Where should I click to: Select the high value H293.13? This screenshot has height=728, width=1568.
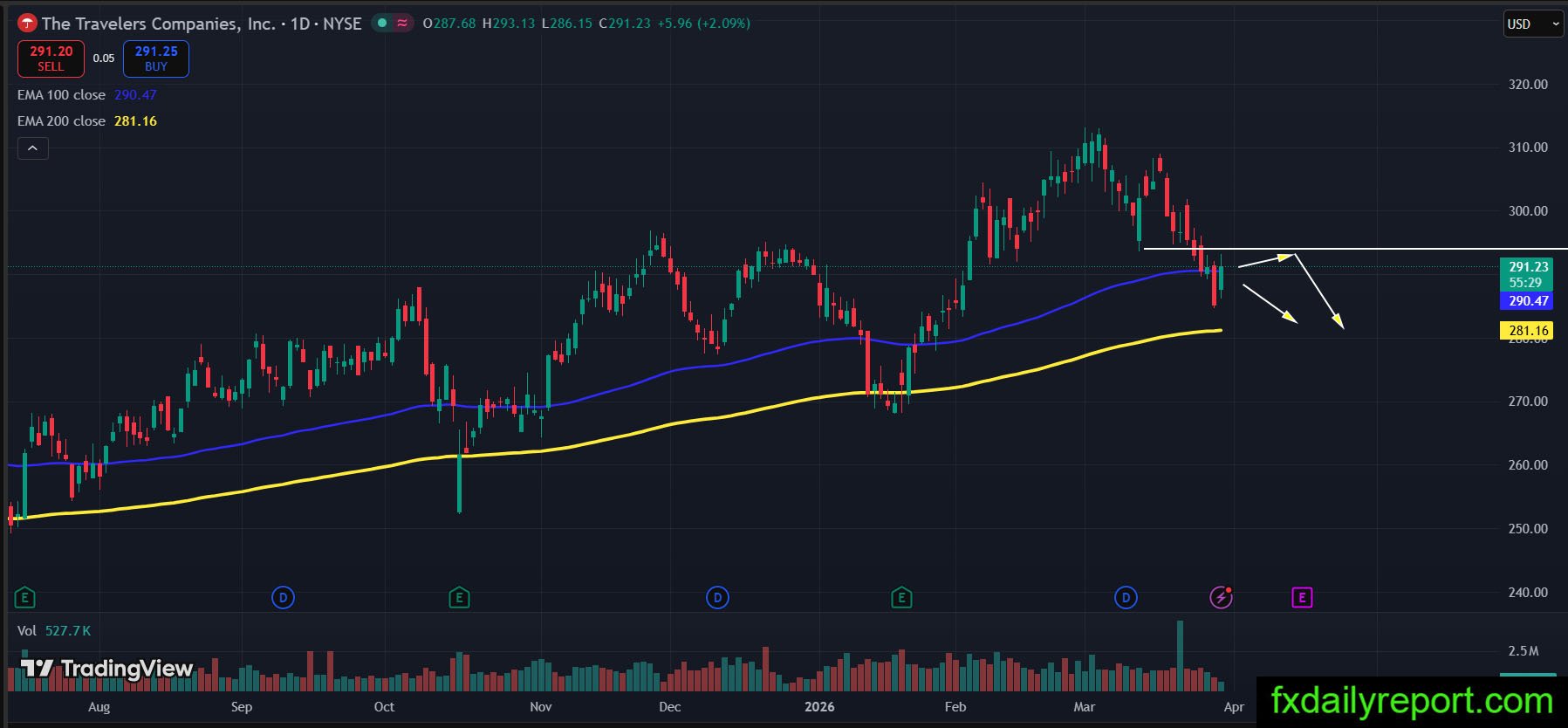pyautogui.click(x=509, y=24)
